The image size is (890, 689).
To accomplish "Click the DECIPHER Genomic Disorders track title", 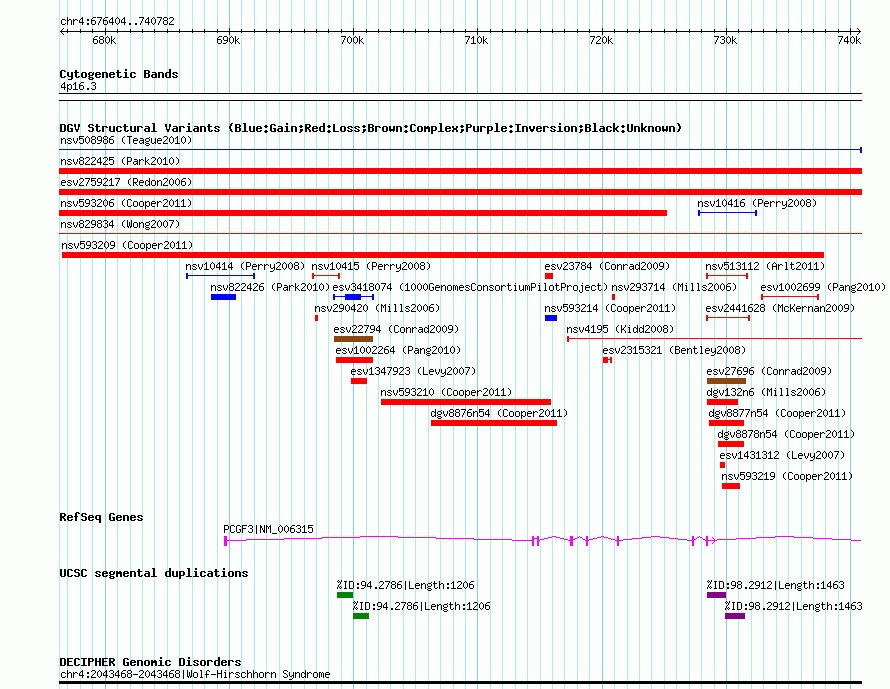I will pyautogui.click(x=150, y=662).
